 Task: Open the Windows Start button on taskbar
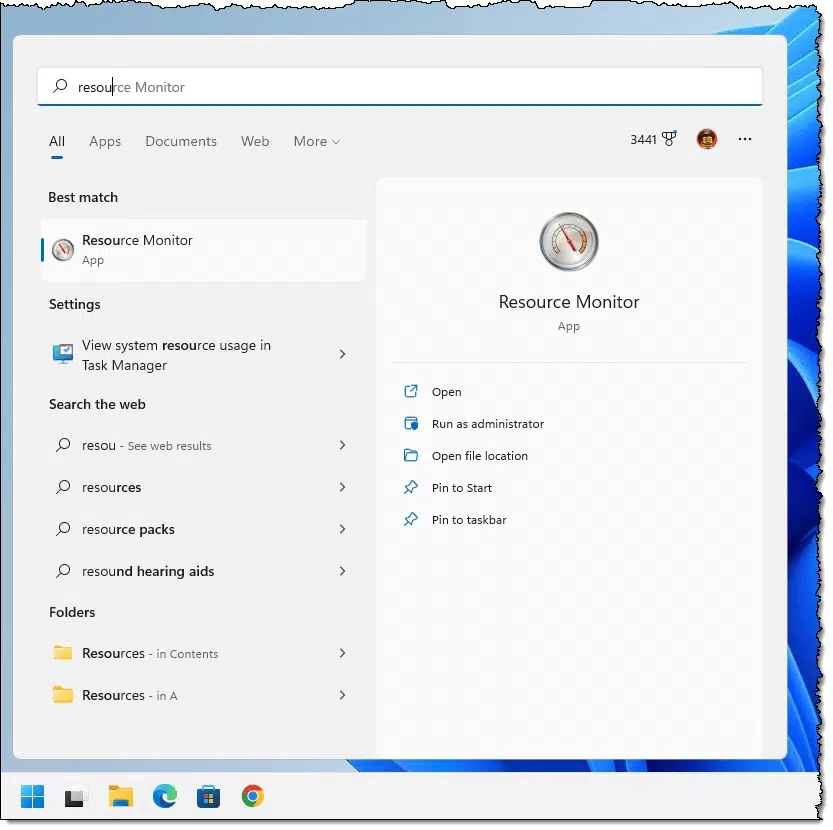(32, 796)
